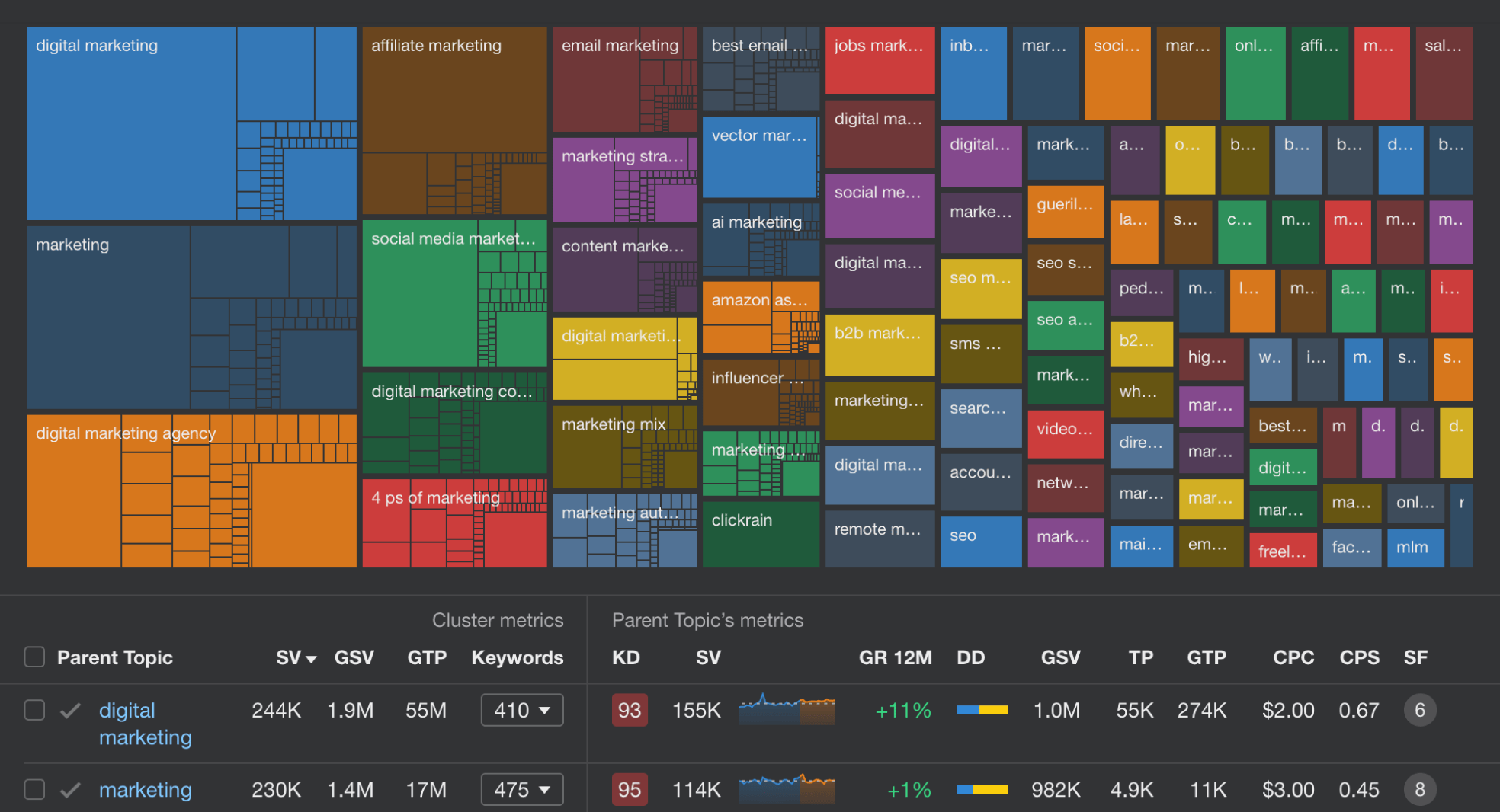
Task: Select the green clickrain treemap tile
Action: (x=760, y=535)
